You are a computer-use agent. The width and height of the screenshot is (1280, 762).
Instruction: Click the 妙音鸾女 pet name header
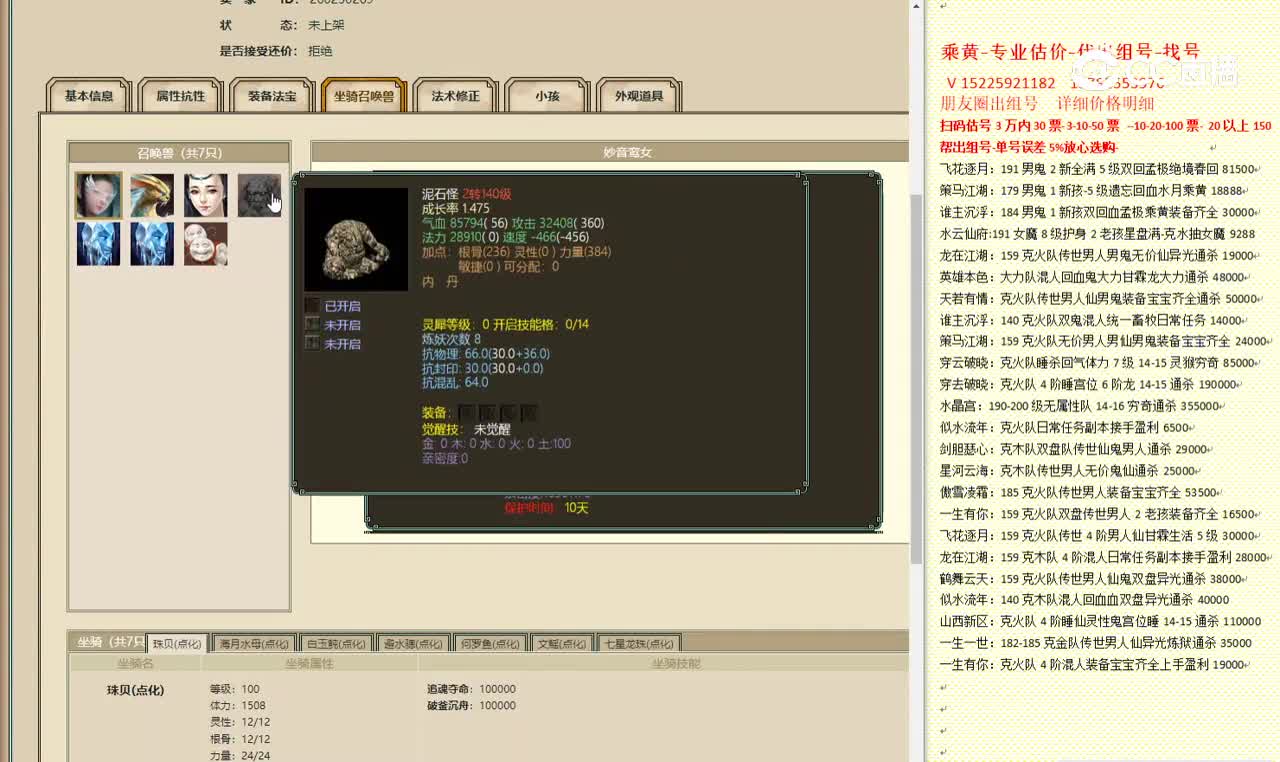[627, 153]
